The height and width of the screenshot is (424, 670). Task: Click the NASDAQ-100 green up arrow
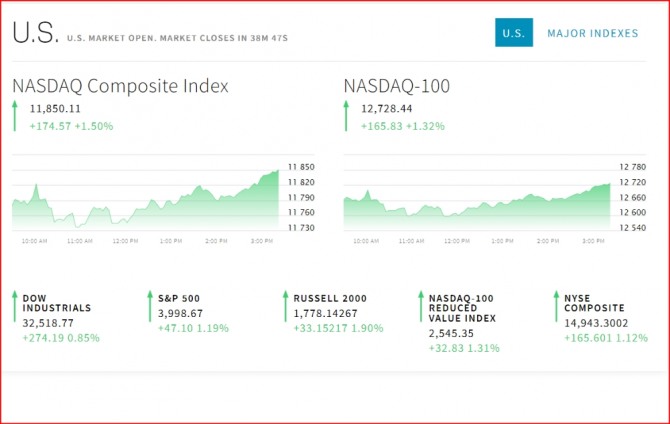pos(347,116)
